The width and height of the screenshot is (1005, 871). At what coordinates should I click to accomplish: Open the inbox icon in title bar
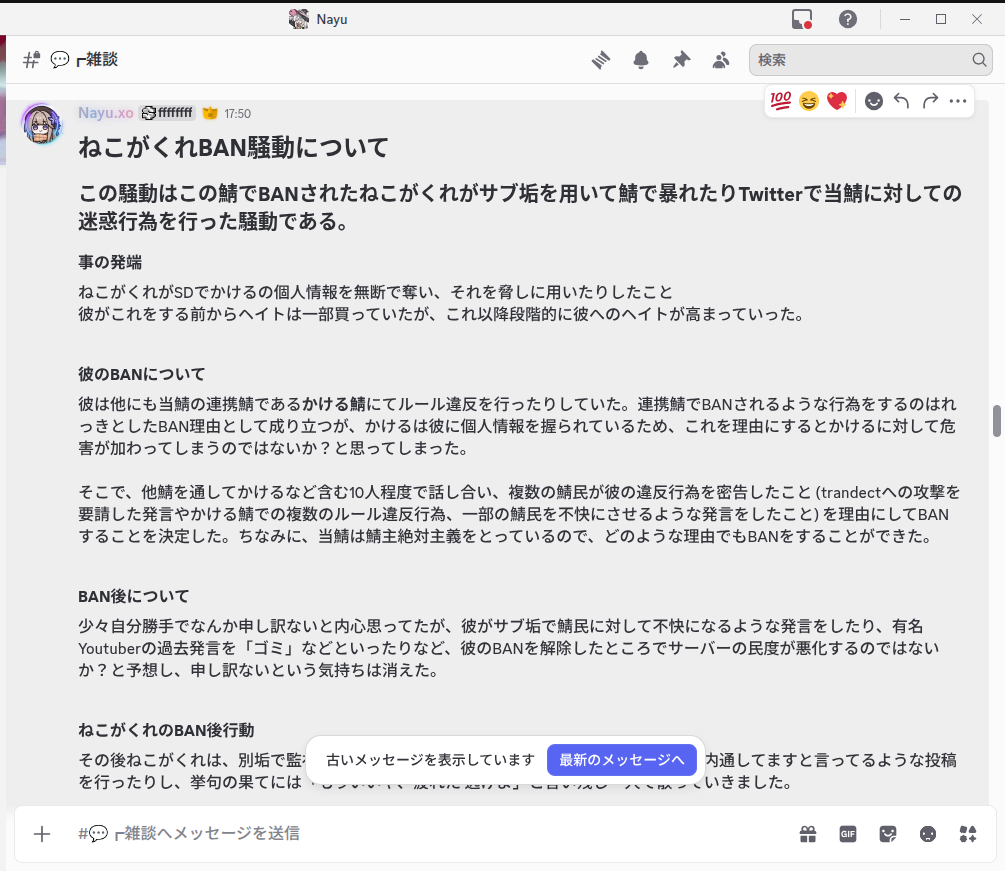coord(801,19)
